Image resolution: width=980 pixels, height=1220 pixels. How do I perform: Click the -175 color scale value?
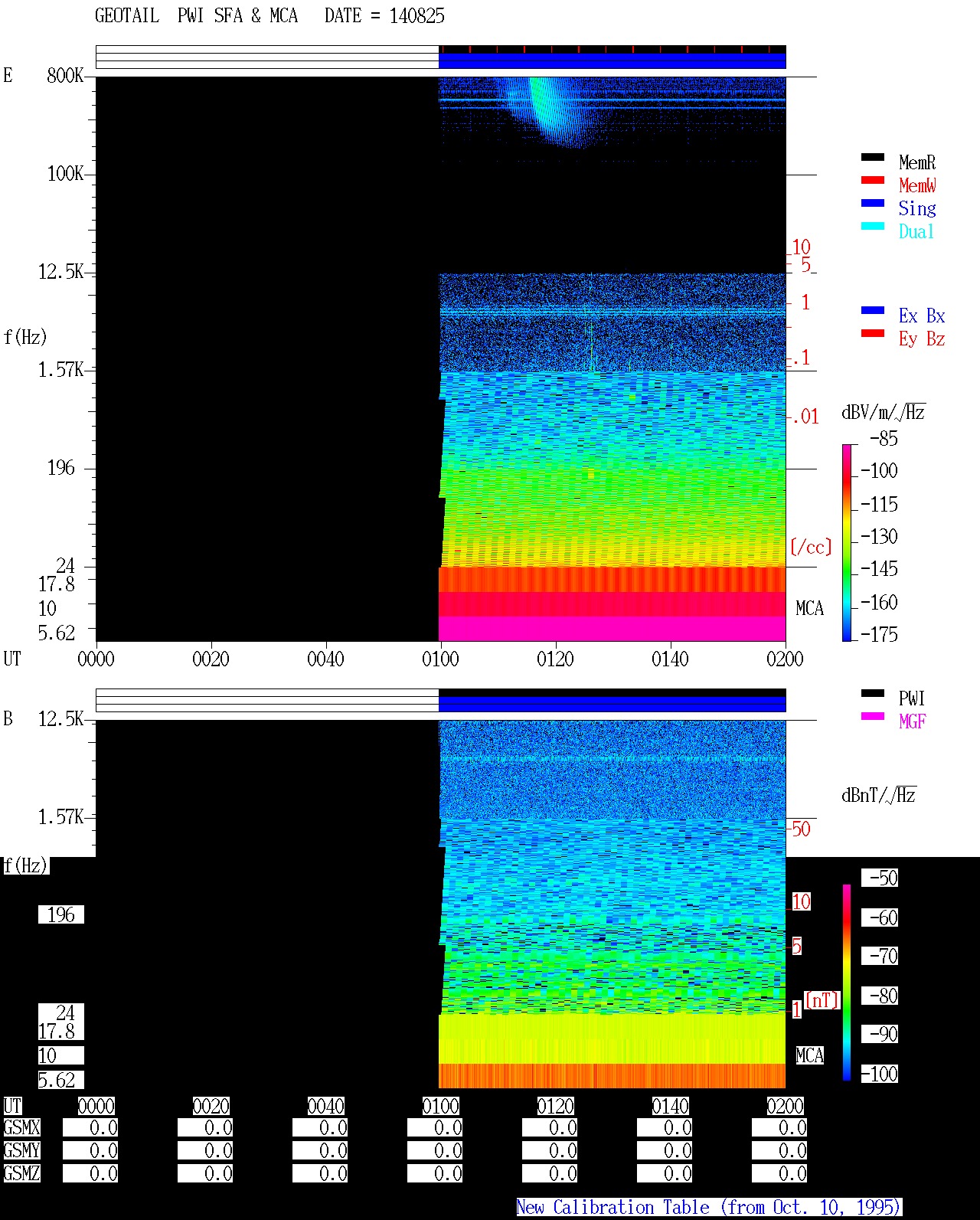(880, 634)
